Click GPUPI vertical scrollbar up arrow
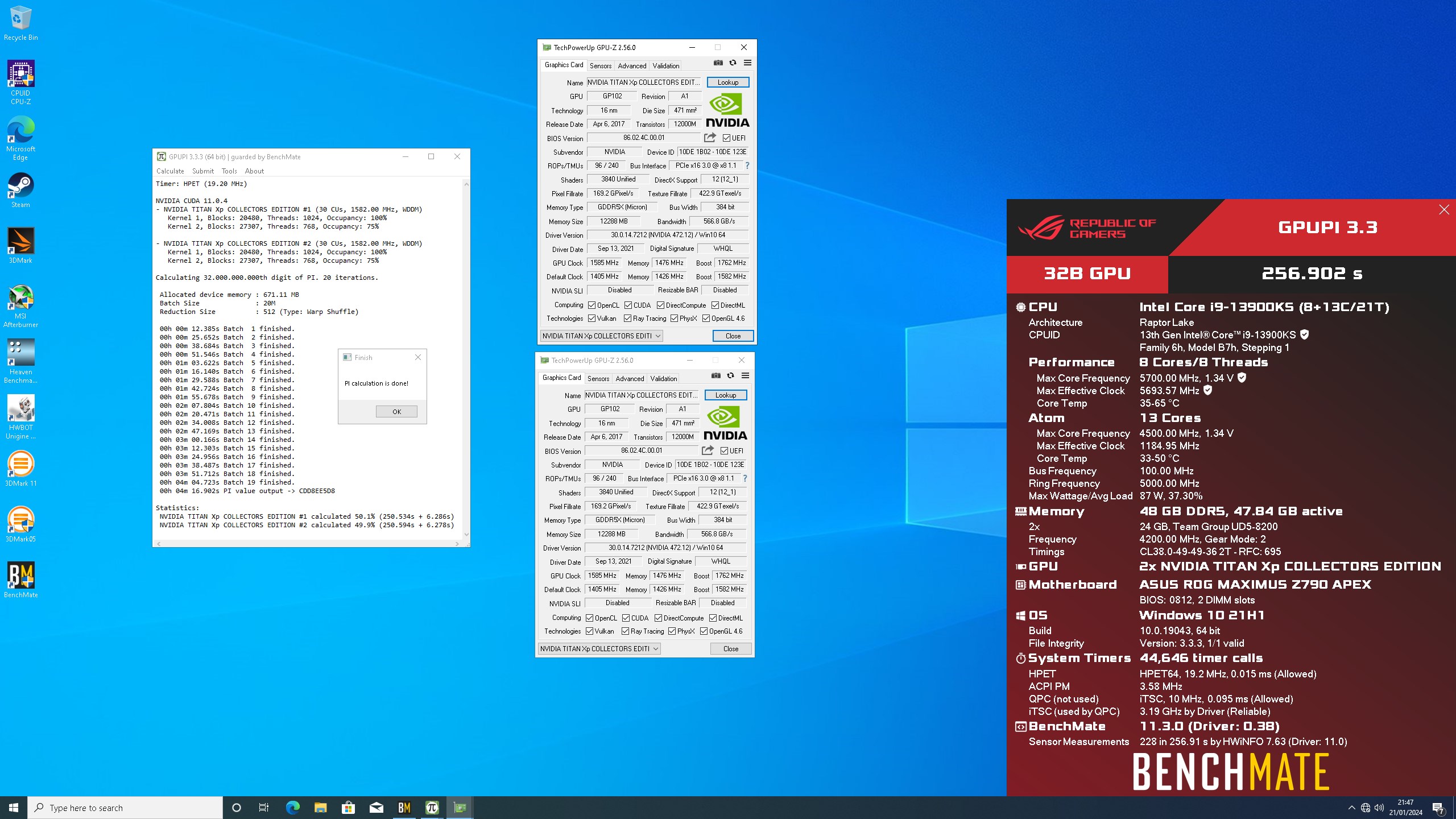1456x819 pixels. click(466, 184)
